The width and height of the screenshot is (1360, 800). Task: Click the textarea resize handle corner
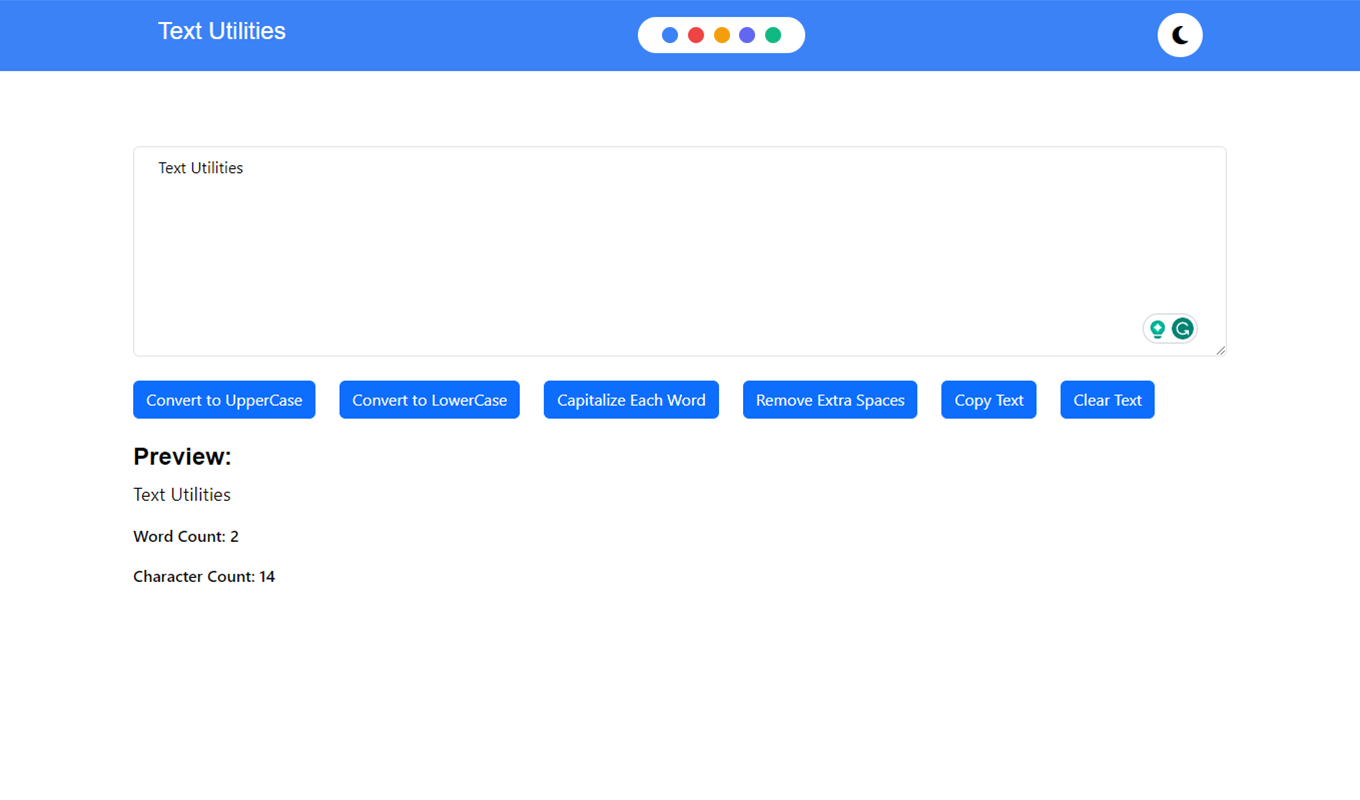[1220, 350]
